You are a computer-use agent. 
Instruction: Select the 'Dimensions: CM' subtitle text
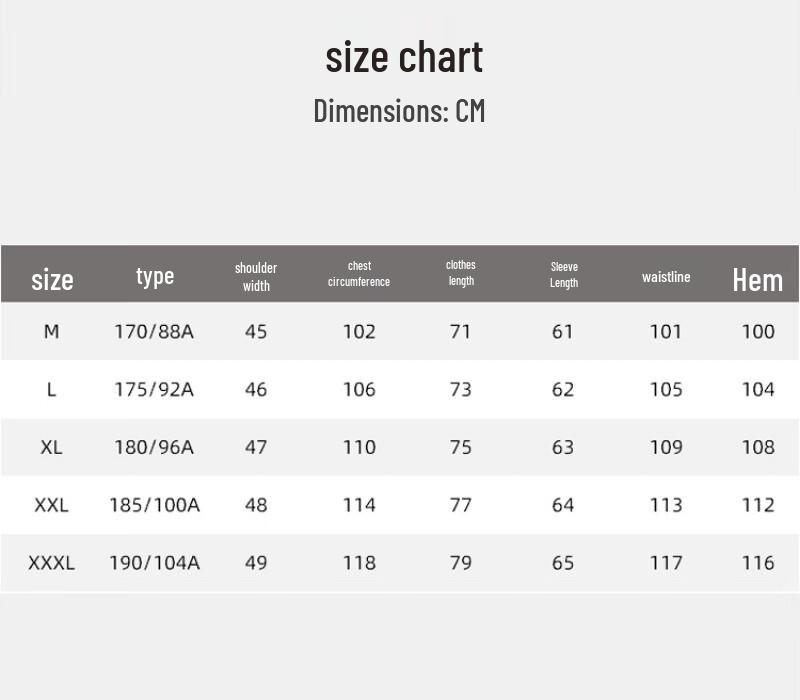click(399, 111)
